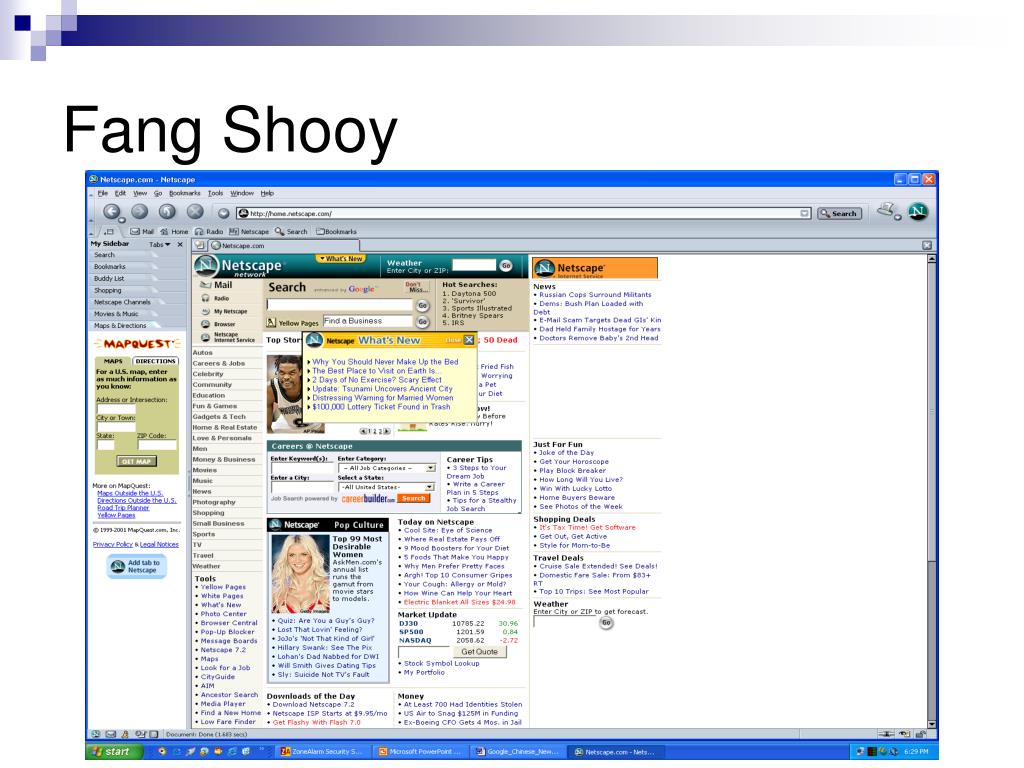Click the Yellow Pages icon
The image size is (1024, 768).
pos(272,323)
